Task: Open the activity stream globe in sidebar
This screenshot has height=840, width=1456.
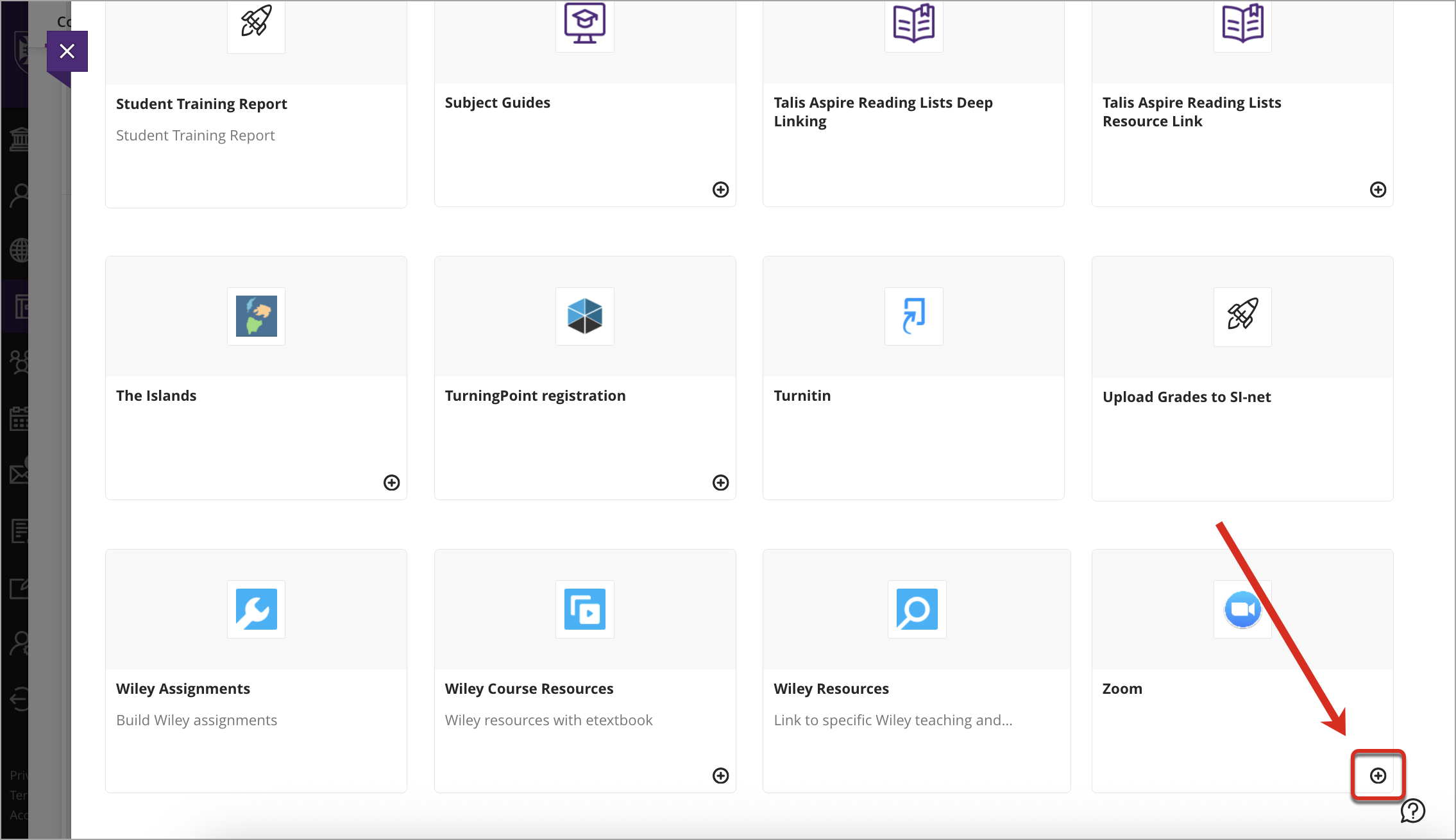Action: point(19,251)
